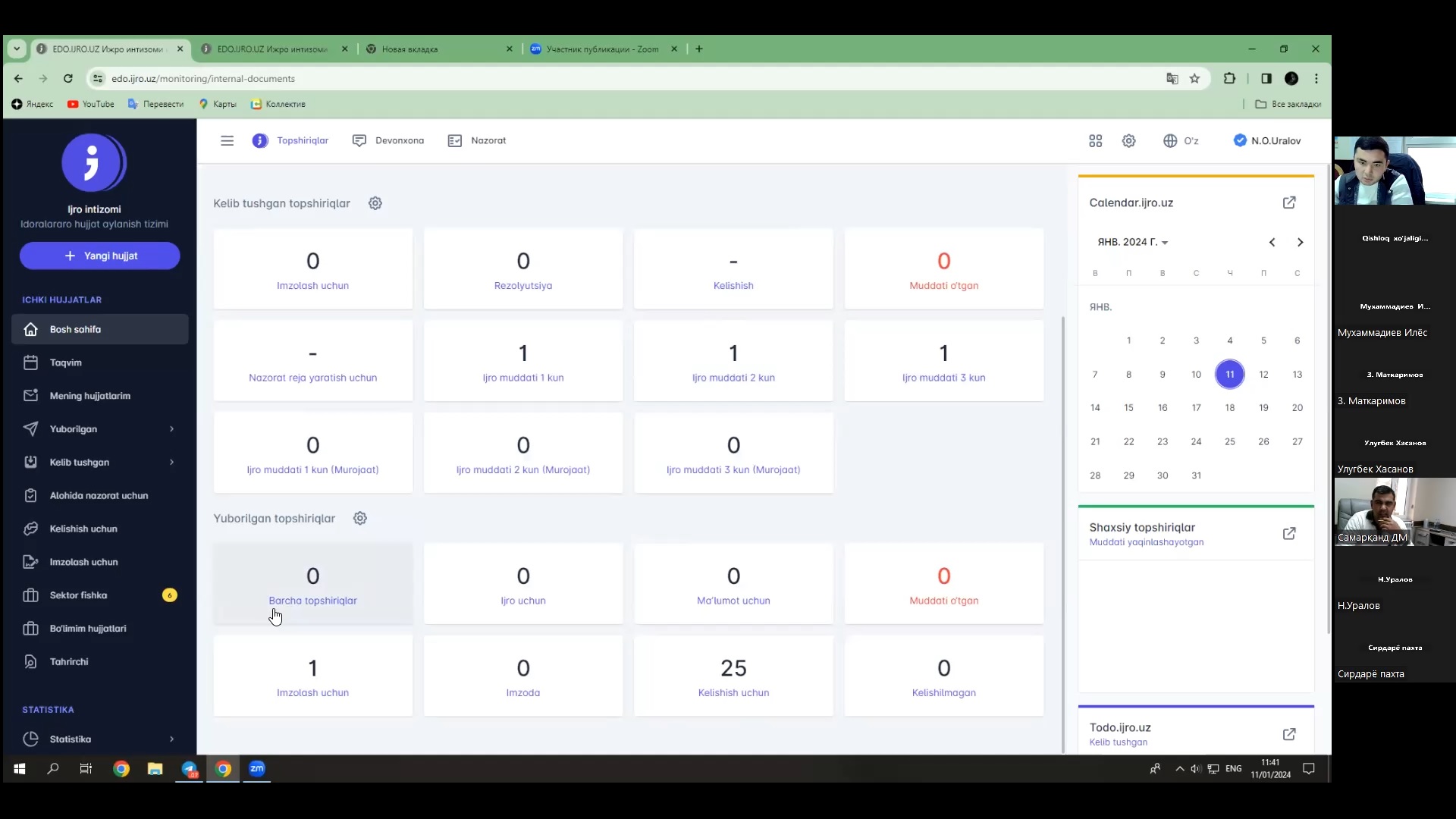
Task: Expand the Kelib tushgan sidebar submenu
Action: 171,463
